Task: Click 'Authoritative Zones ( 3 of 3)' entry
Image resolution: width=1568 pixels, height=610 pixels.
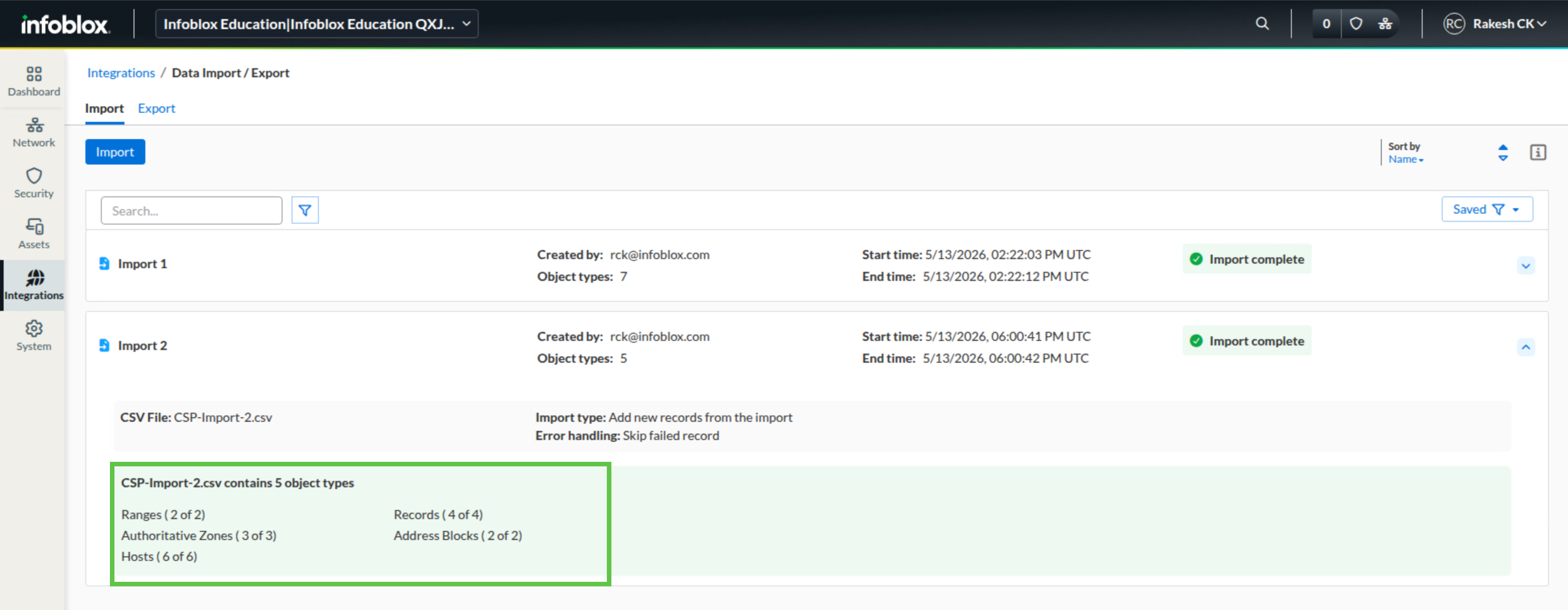Action: pos(198,535)
